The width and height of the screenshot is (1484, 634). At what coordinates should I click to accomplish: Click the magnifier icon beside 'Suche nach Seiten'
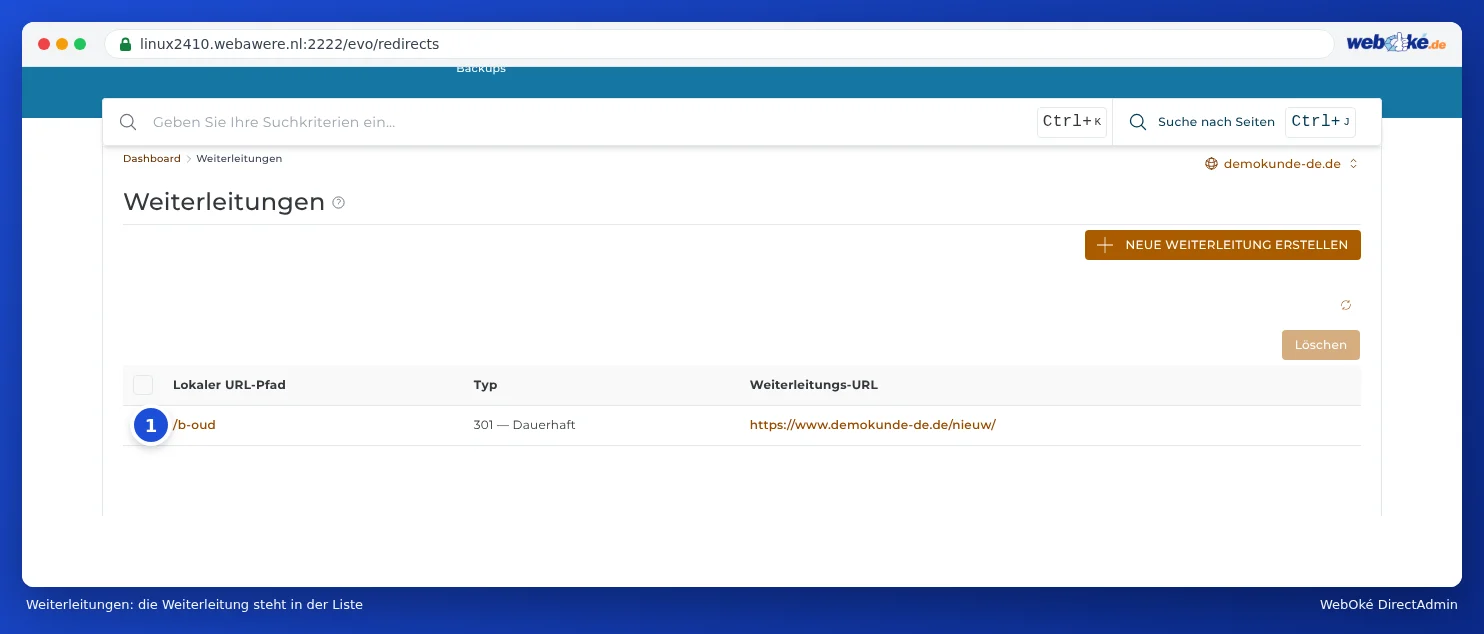point(1137,122)
